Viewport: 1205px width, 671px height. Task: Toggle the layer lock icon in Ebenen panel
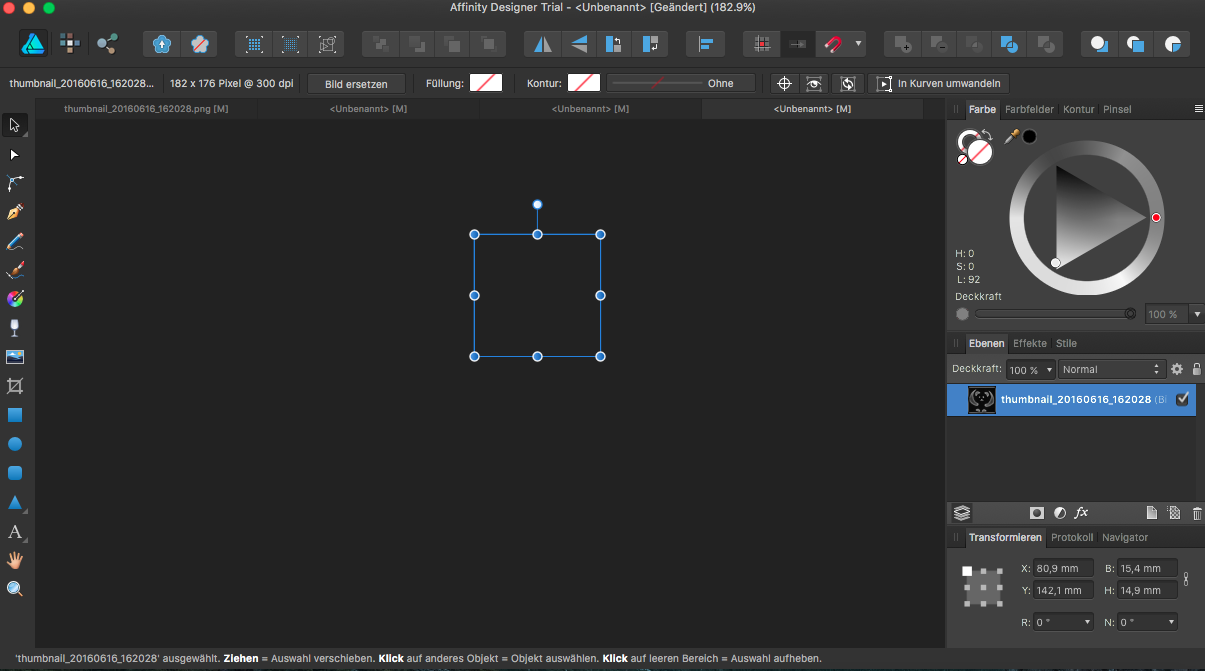[x=1197, y=368]
